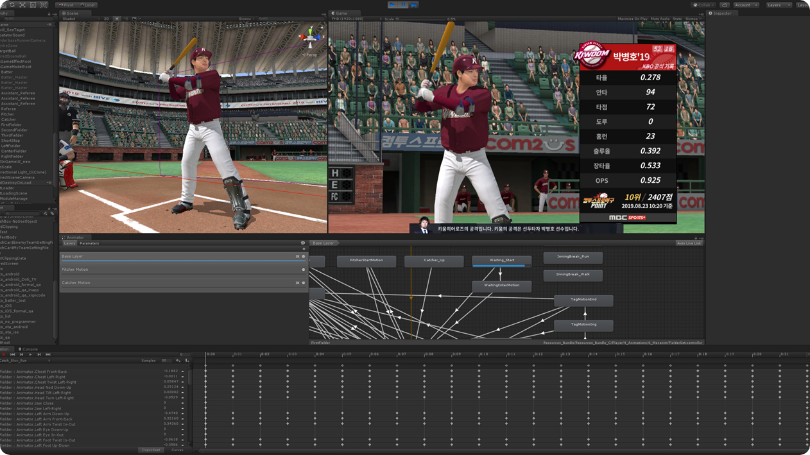Switch to Animator Parameters tab
This screenshot has width=810, height=455.
[x=89, y=243]
